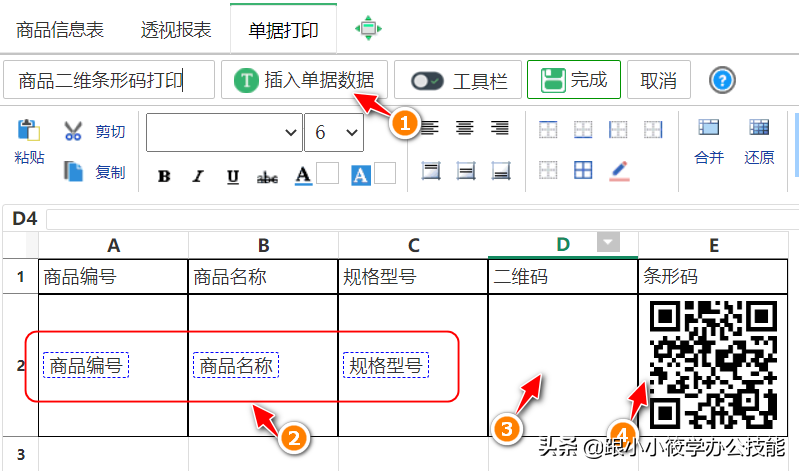Select the 规格型号 data field in row 2
Screen dimensions: 799x471
click(386, 365)
